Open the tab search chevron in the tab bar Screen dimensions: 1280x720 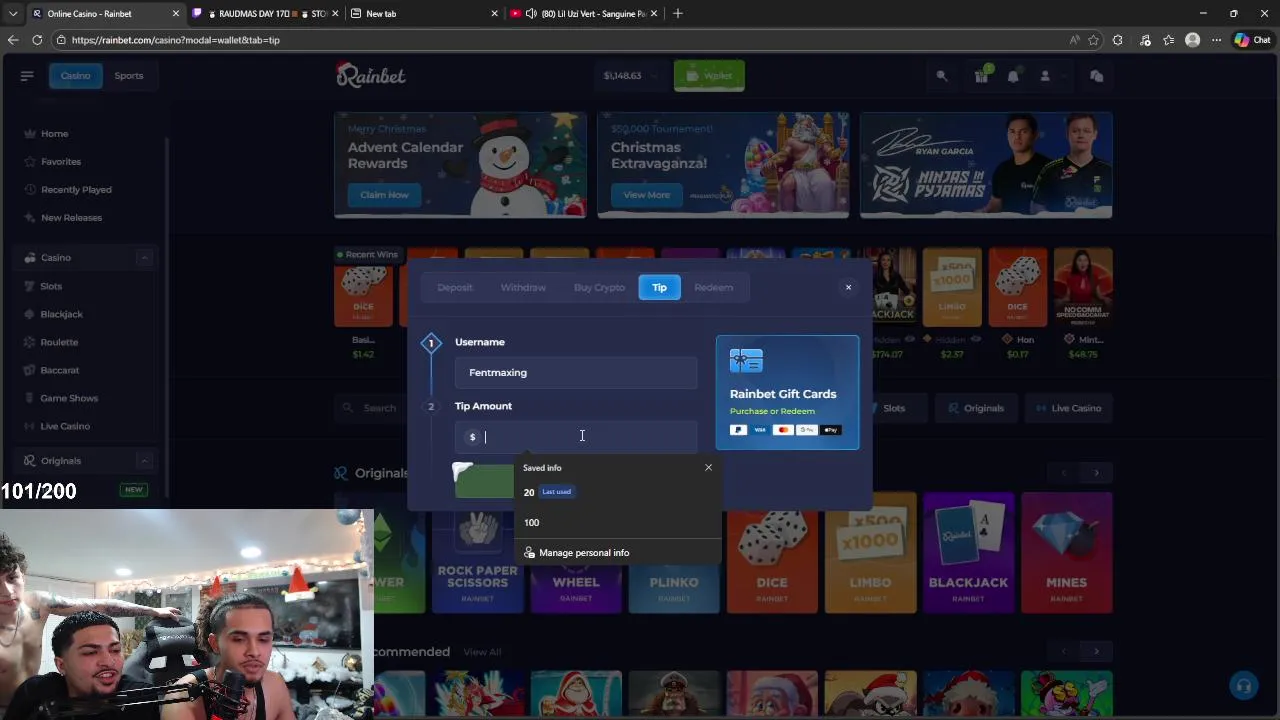click(13, 13)
